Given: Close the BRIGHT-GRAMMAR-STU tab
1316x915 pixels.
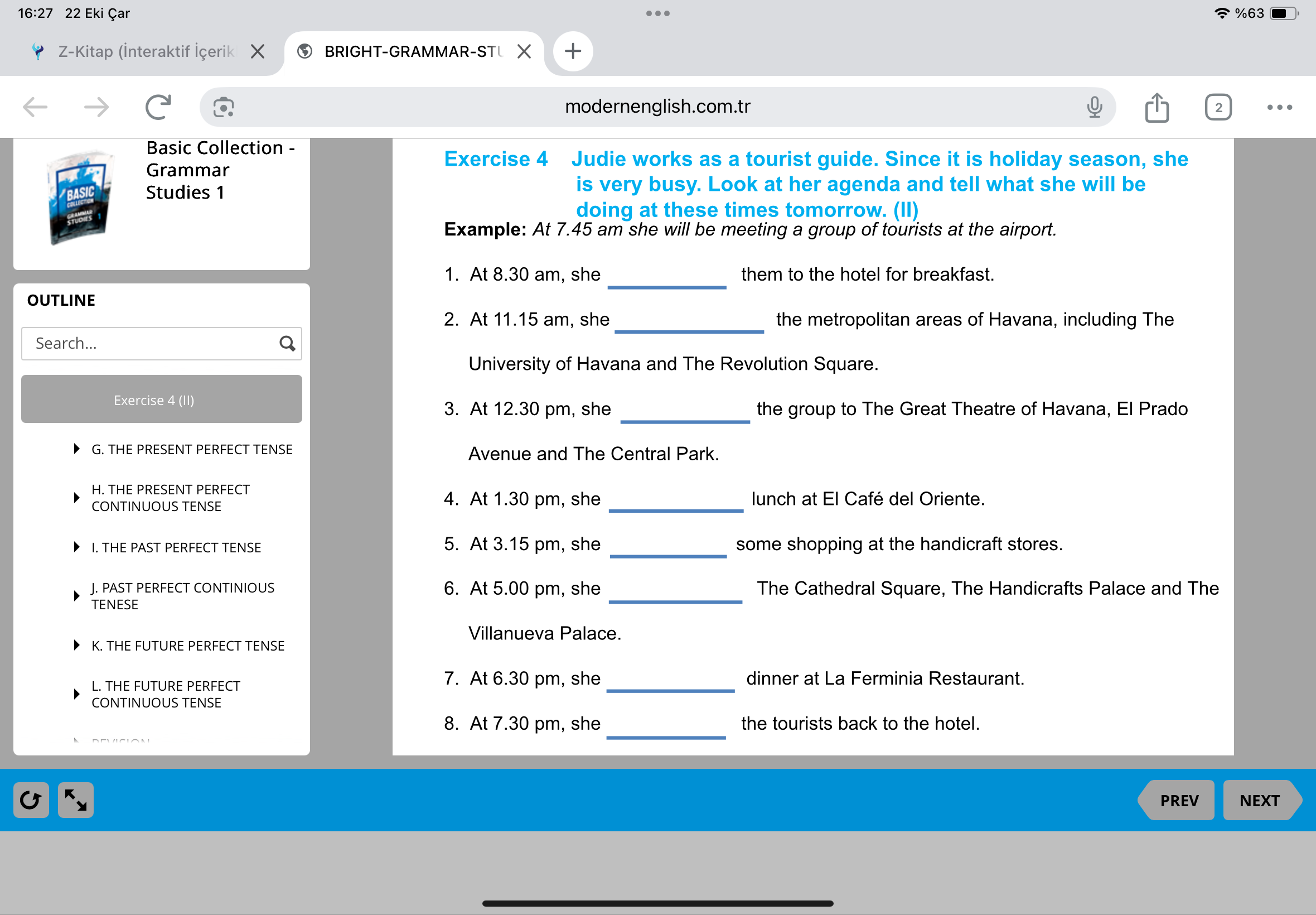Looking at the screenshot, I should point(524,51).
